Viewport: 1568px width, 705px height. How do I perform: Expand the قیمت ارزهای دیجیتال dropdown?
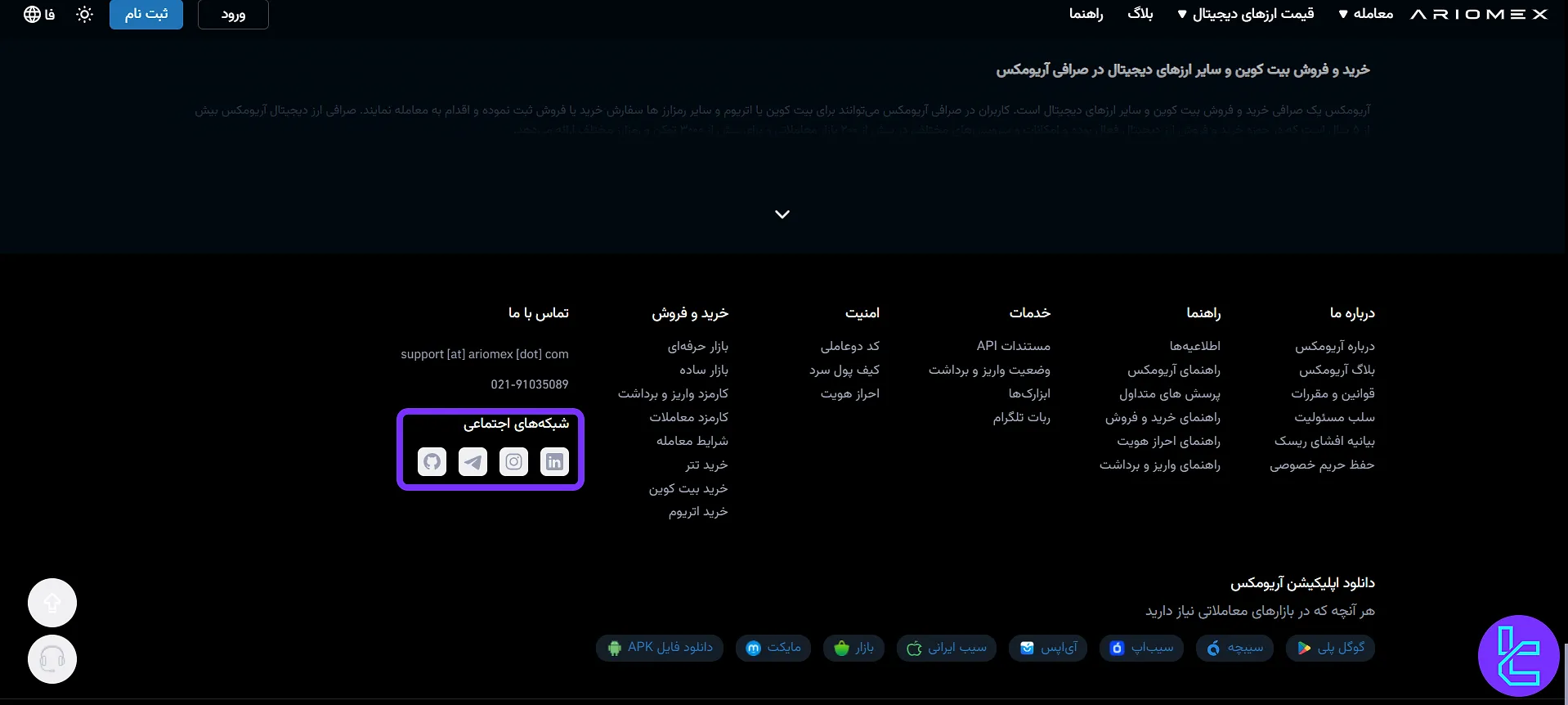pyautogui.click(x=1245, y=14)
